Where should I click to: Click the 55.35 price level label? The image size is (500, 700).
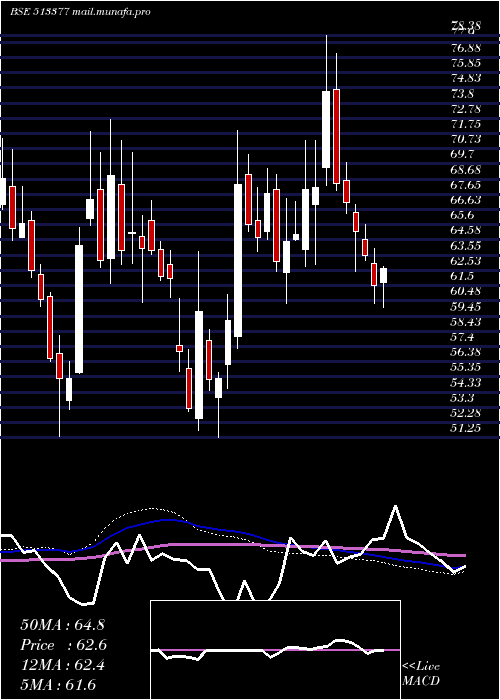click(468, 367)
